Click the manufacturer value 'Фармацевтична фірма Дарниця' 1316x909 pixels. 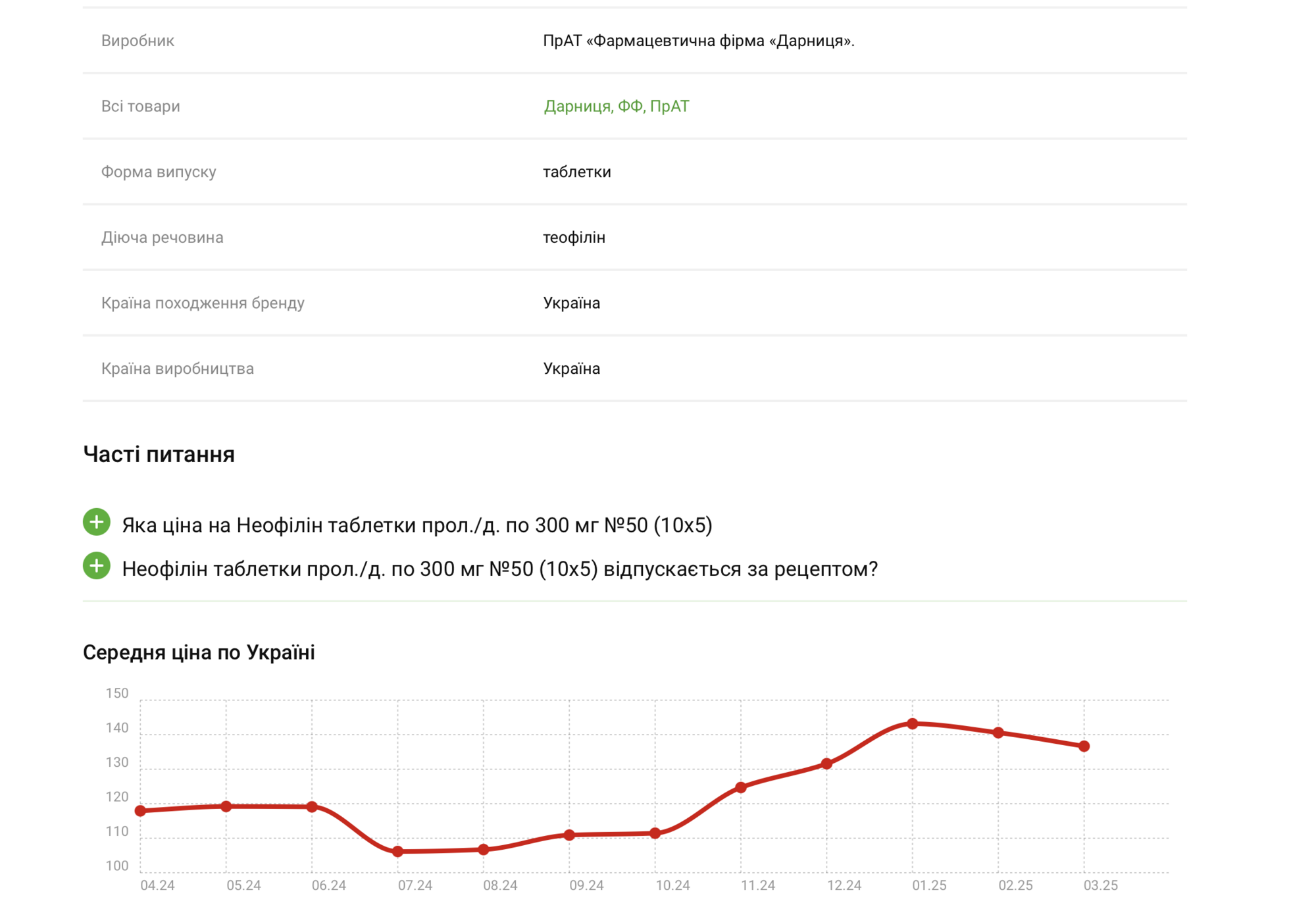[698, 41]
